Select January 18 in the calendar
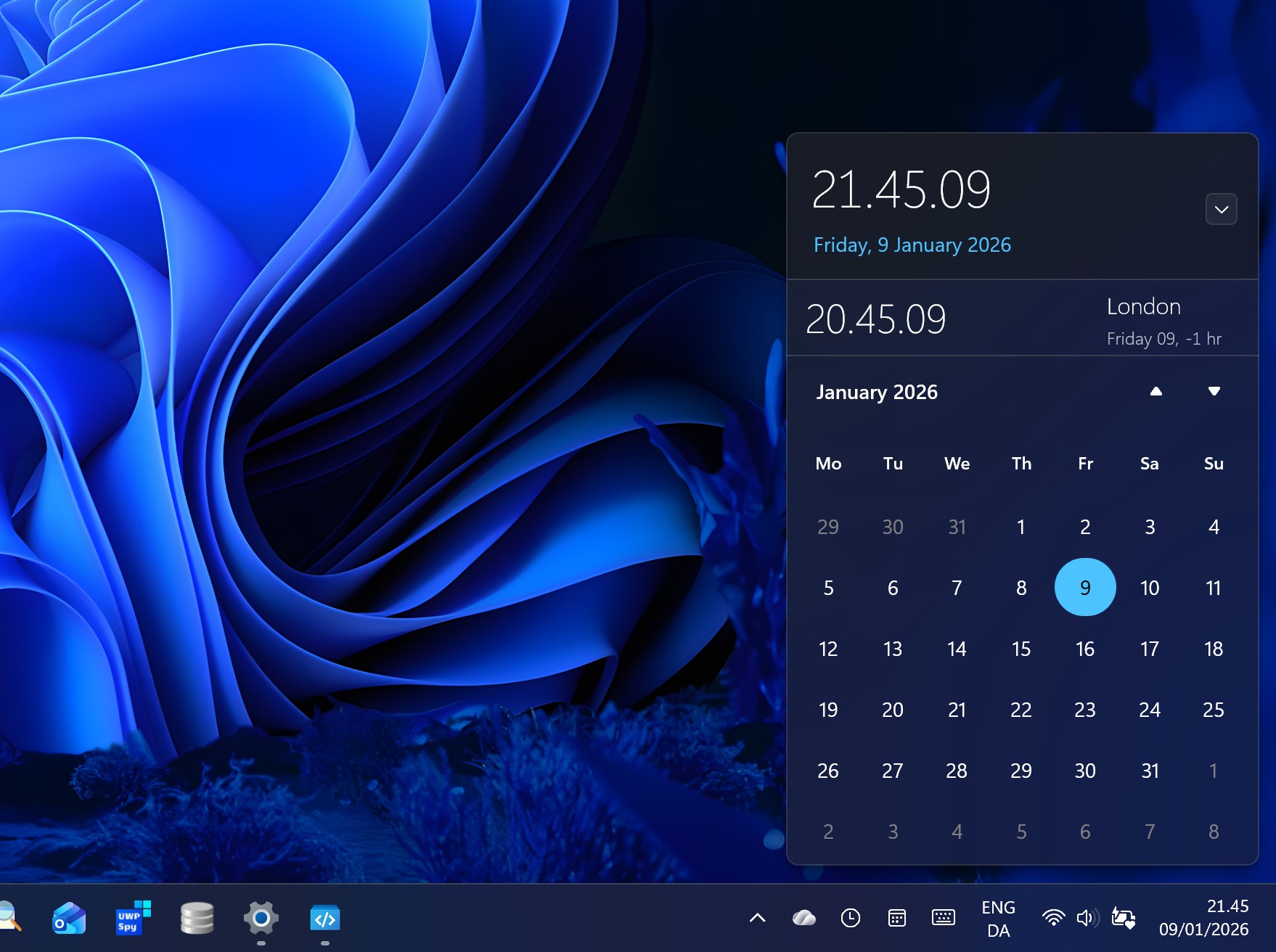 click(x=1214, y=649)
